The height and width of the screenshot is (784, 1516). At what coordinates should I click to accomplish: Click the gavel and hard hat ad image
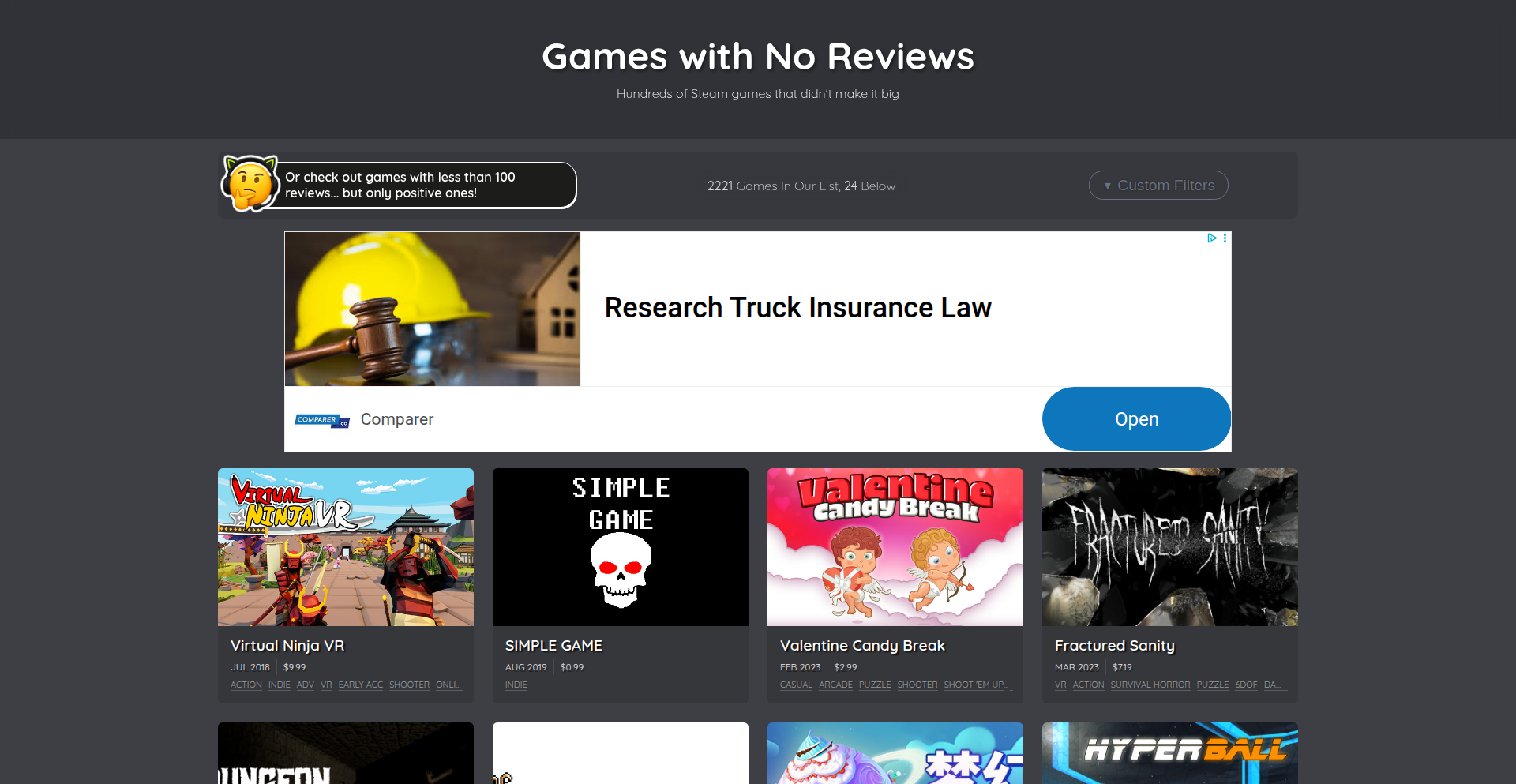coord(433,309)
